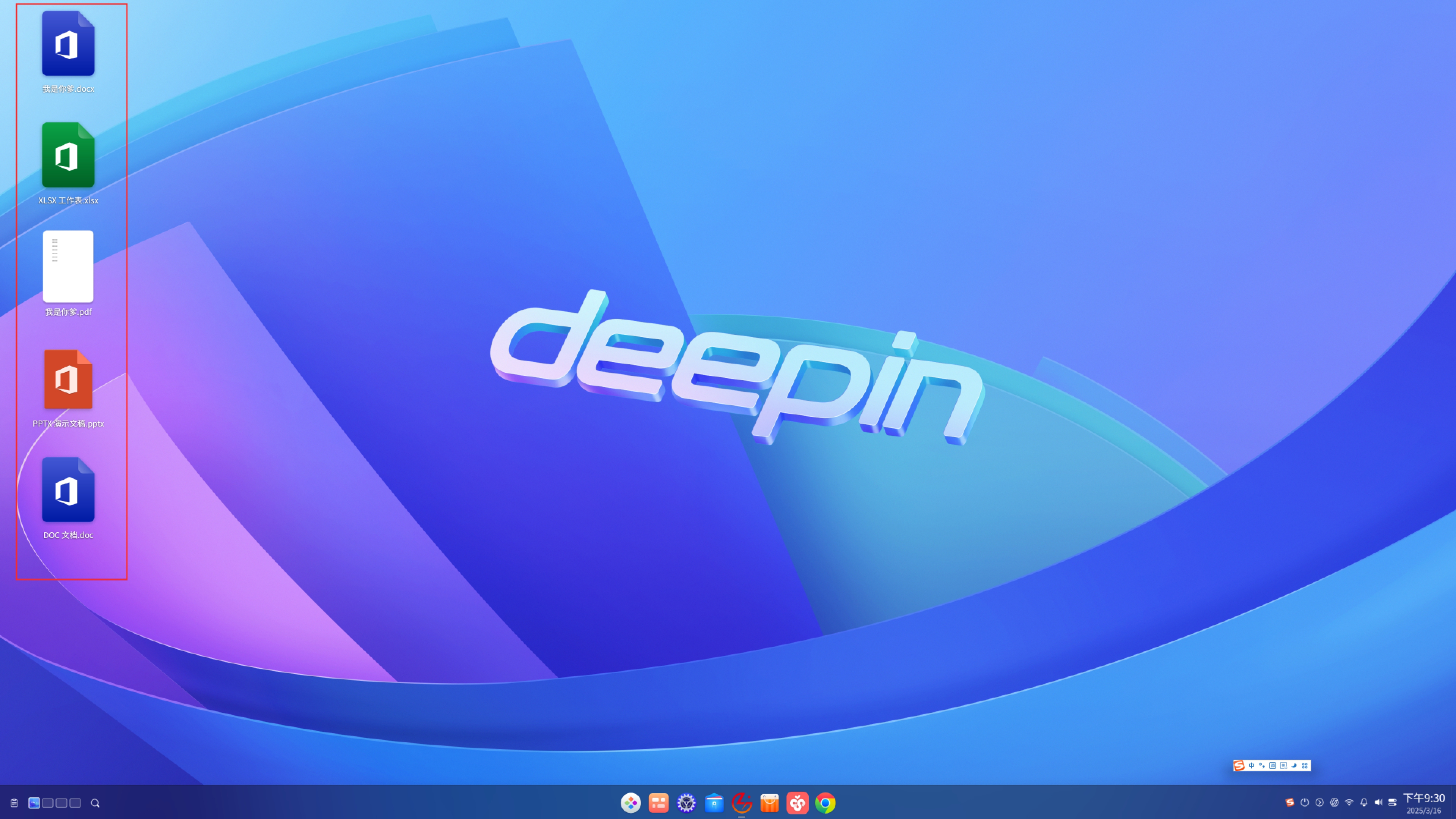The image size is (1456, 819).
Task: Open the orange multitasking view dock icon
Action: pos(659,803)
